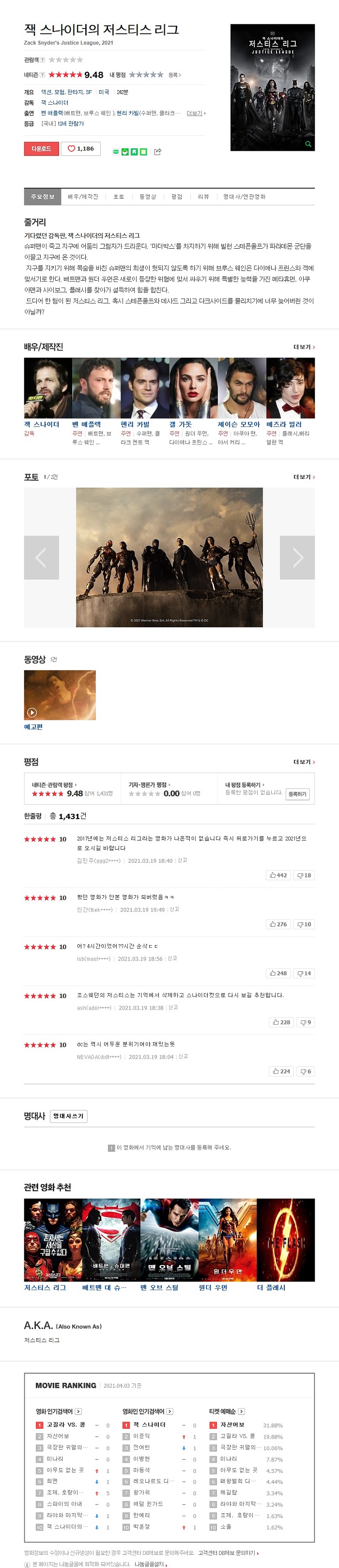
Task: Expand 영화 인기검색어 ranking arrow
Action: click(78, 1411)
